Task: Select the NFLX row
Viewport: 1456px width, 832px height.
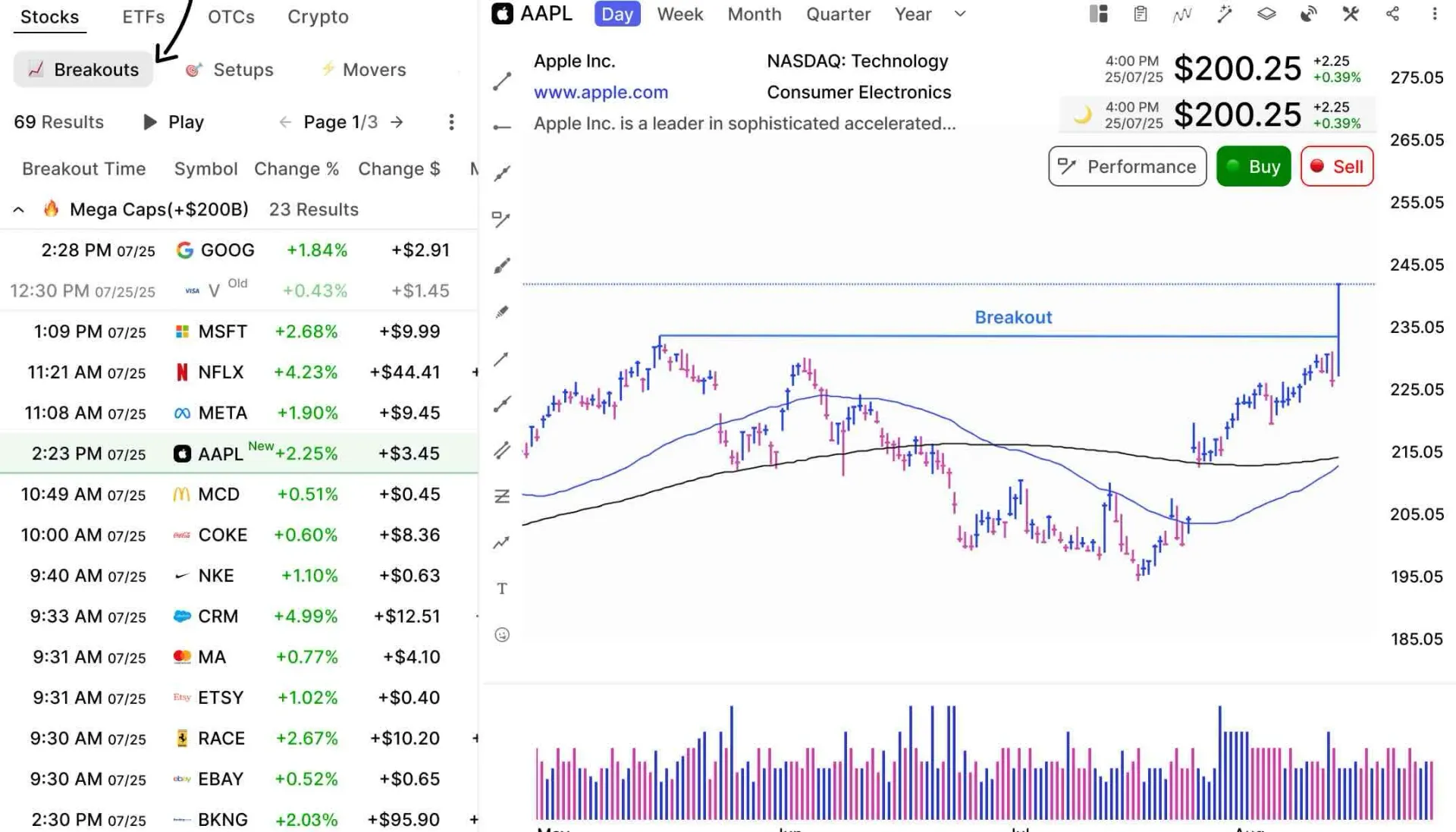Action: click(239, 372)
